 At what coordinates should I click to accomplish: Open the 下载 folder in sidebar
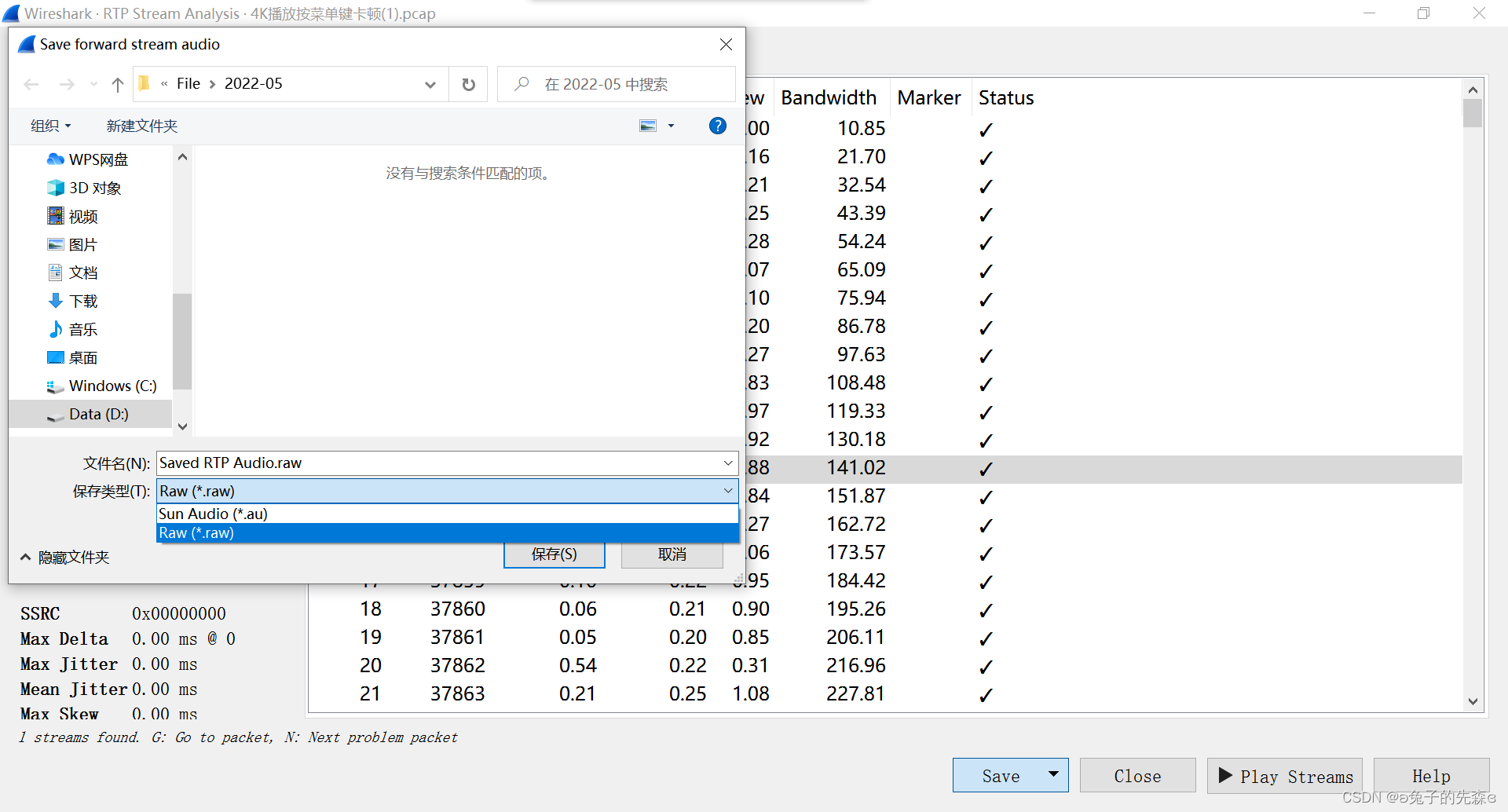tap(83, 301)
